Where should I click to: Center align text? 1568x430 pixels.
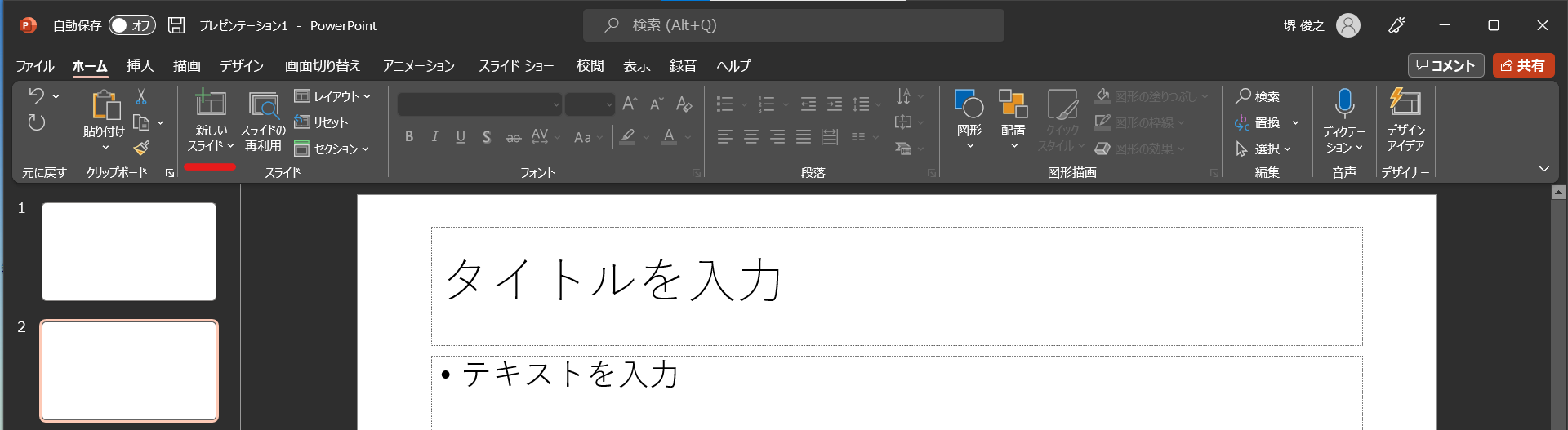coord(751,137)
